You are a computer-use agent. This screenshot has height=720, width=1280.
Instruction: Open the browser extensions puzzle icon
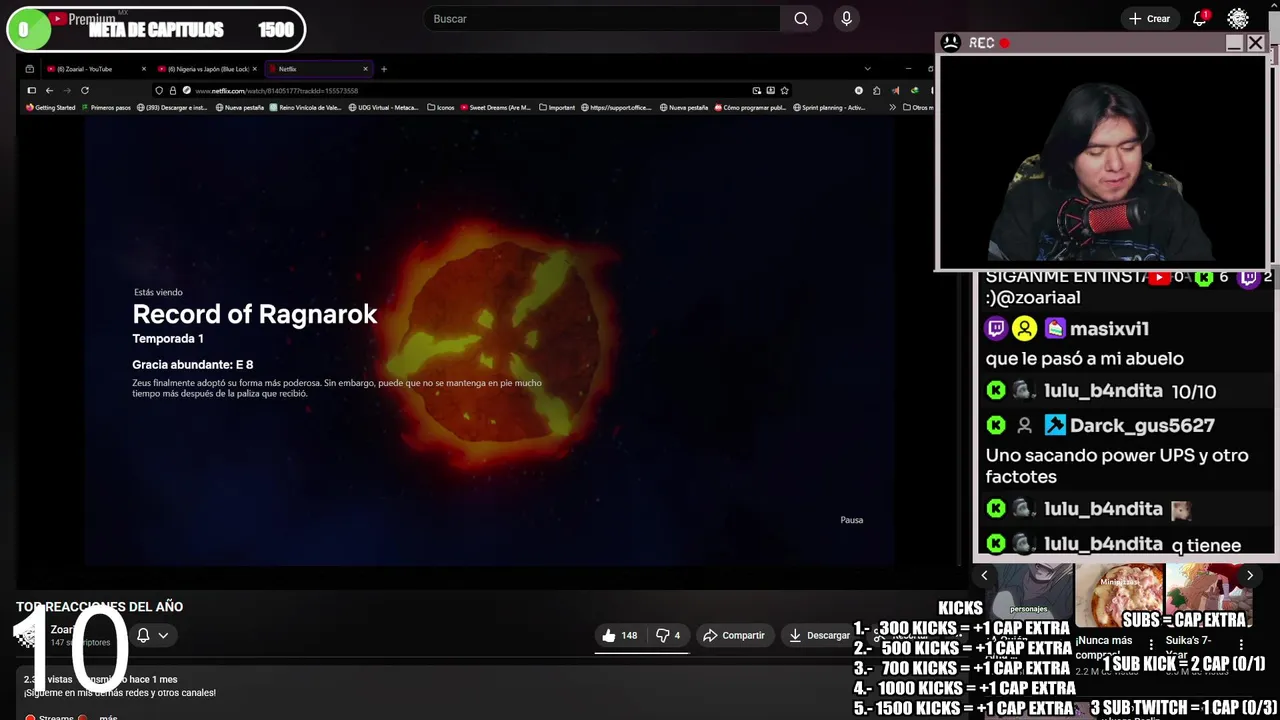point(877,90)
